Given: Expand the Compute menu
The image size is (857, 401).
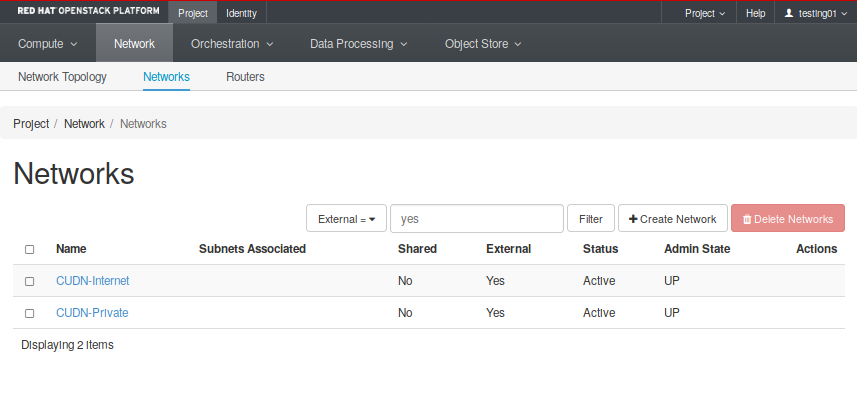Looking at the screenshot, I should (x=47, y=44).
